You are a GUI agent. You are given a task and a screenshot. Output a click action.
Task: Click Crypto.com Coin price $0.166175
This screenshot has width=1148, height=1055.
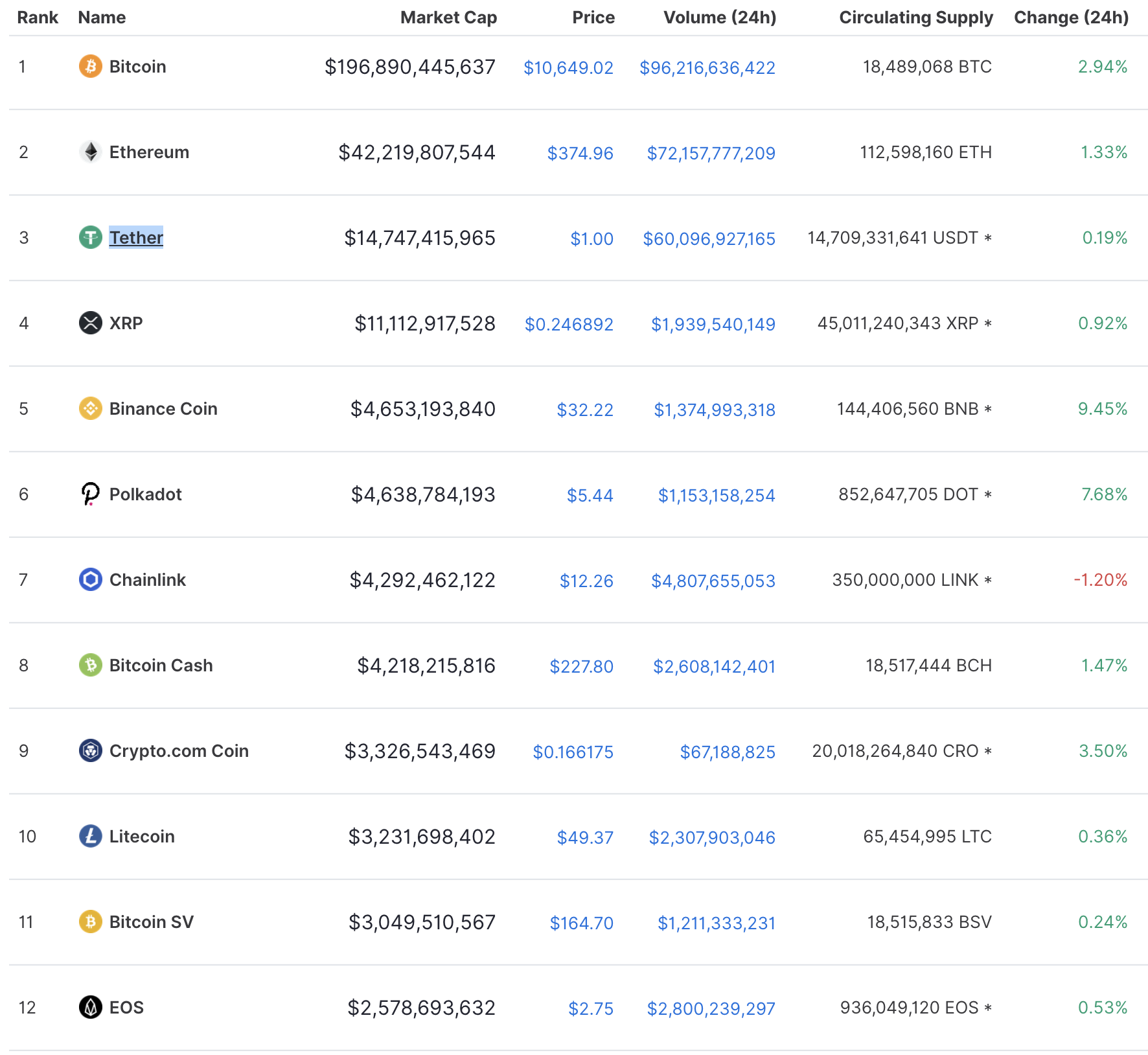point(573,752)
